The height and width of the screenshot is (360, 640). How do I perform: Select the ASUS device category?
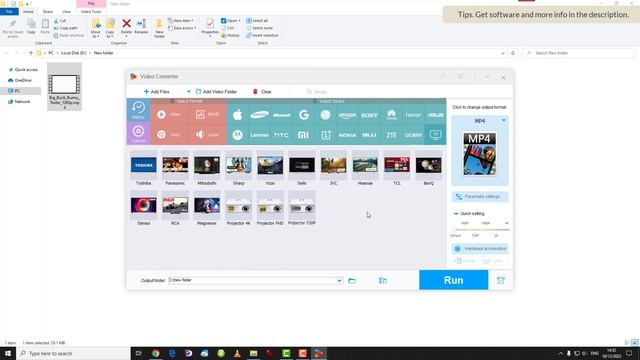tap(436, 115)
